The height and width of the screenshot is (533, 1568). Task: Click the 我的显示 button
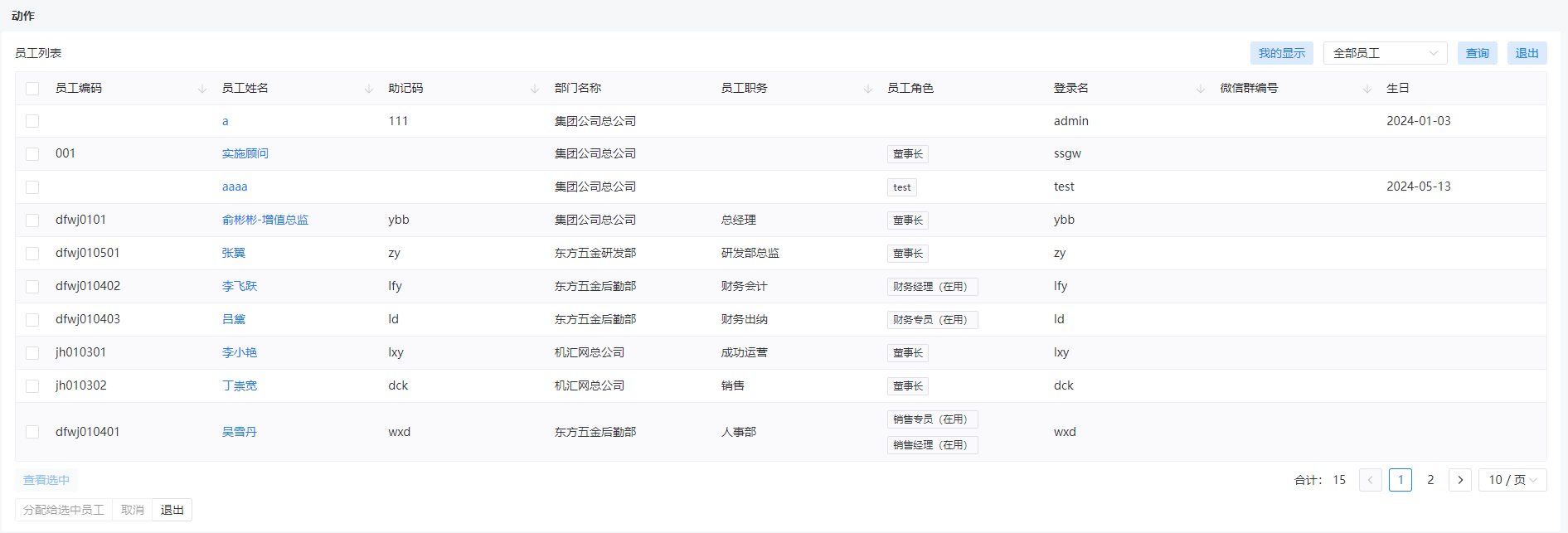coord(1282,53)
